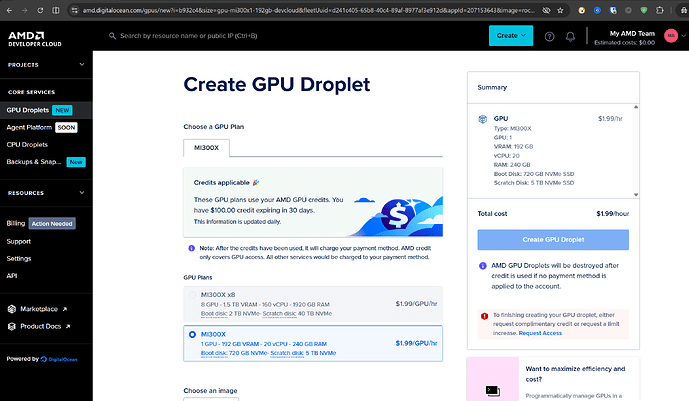Select the single MI300X plan radio button
This screenshot has width=689, height=401.
193,334
